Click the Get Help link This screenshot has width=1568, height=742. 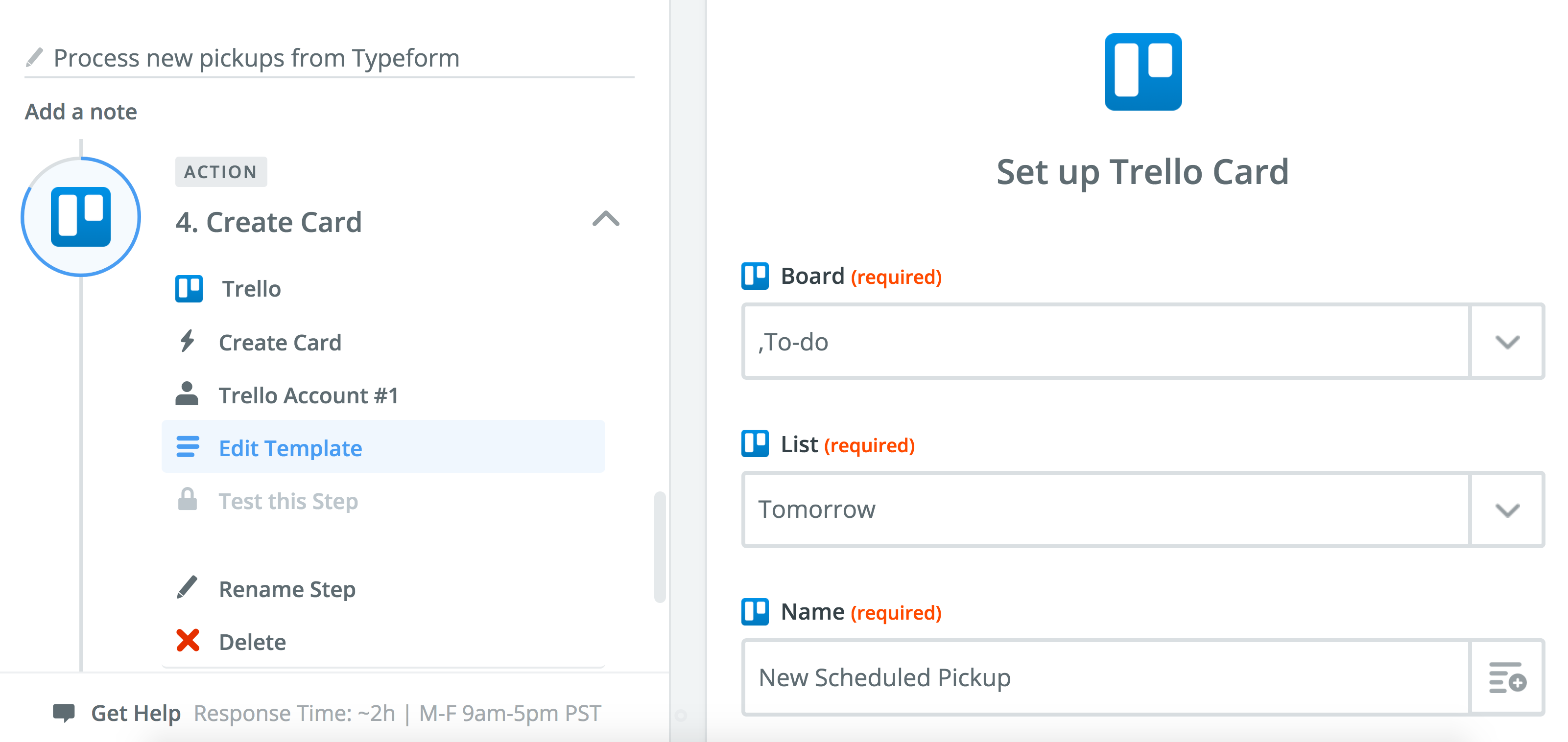pyautogui.click(x=136, y=713)
